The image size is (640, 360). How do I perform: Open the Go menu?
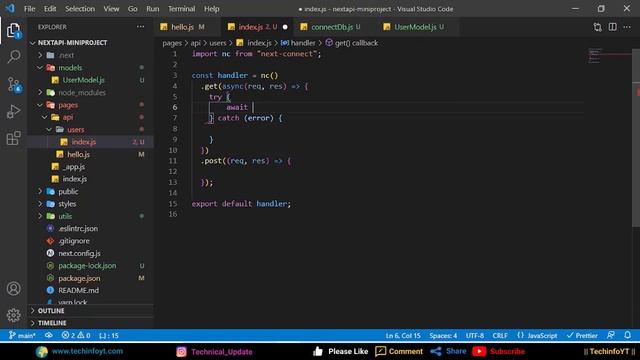[x=133, y=9]
